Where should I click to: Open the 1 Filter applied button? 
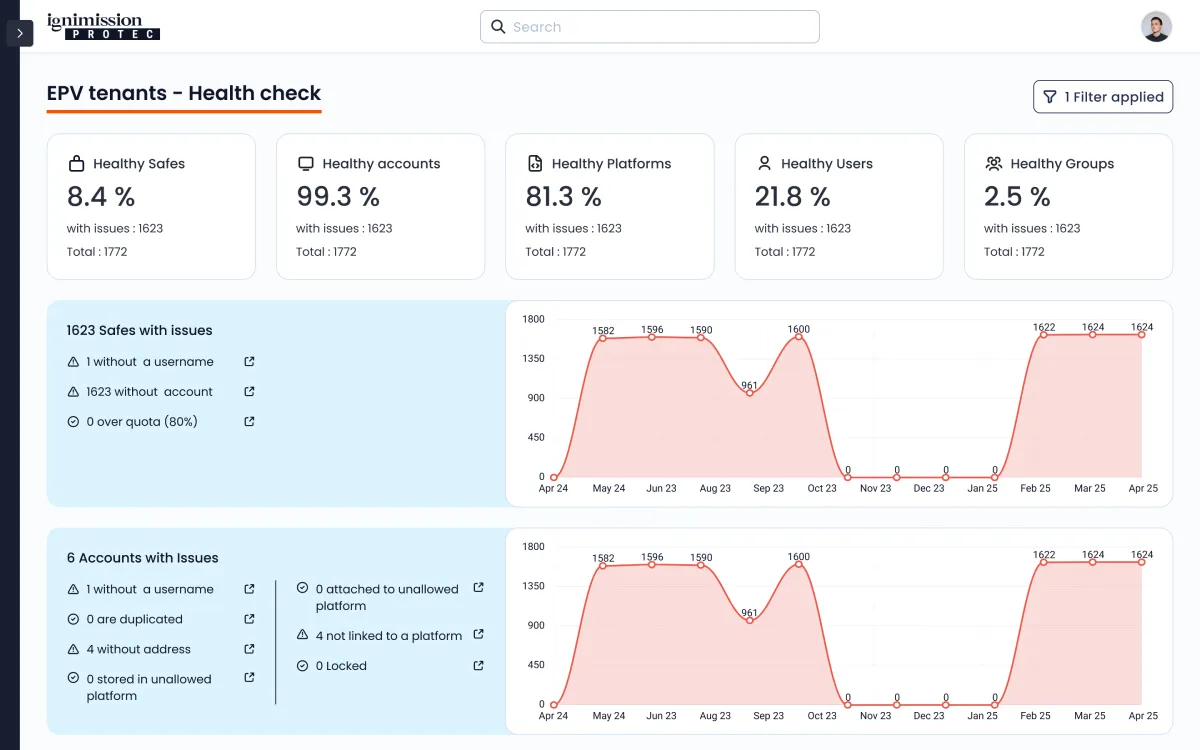point(1102,97)
